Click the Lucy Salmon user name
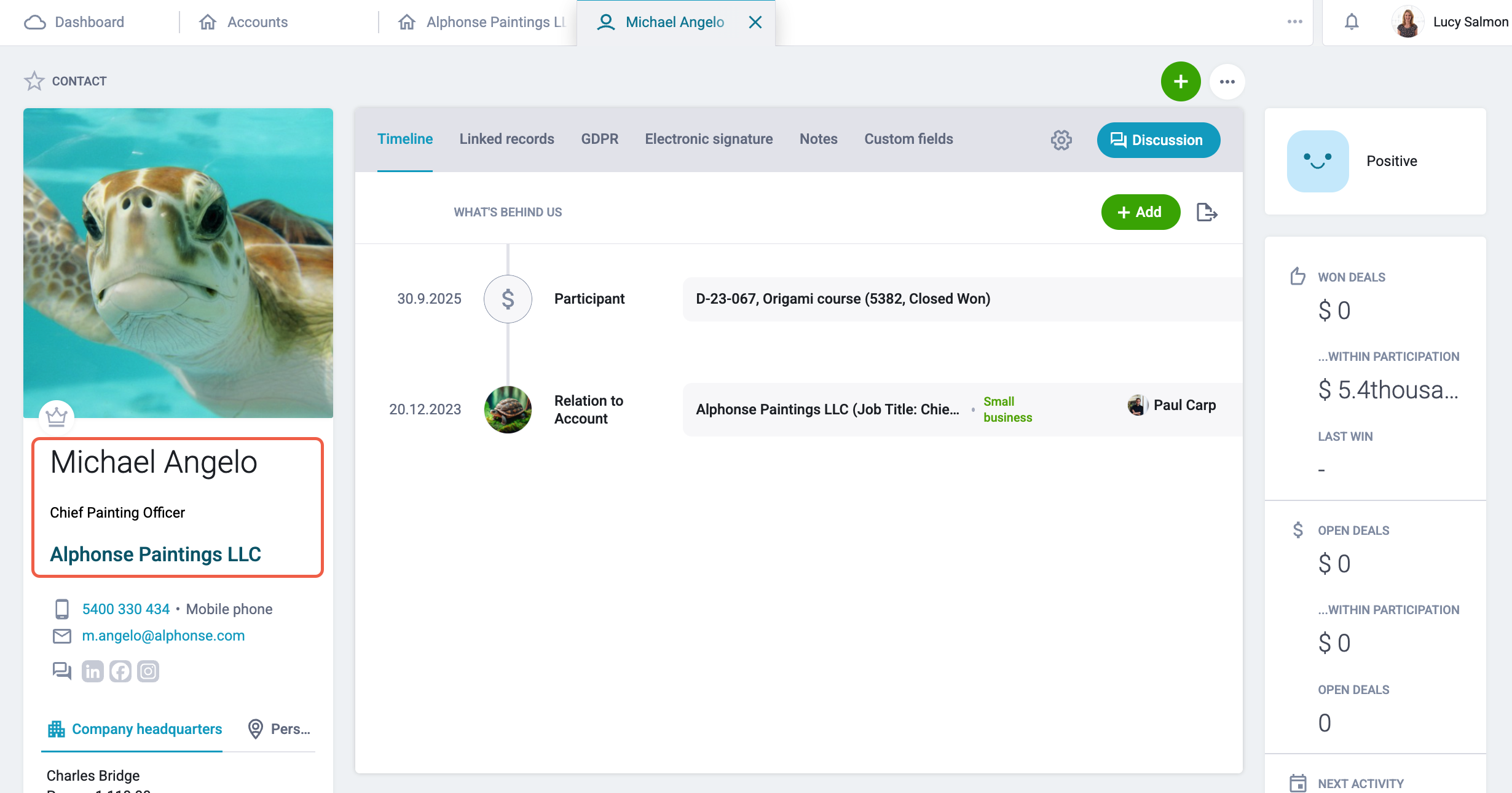 click(x=1470, y=22)
